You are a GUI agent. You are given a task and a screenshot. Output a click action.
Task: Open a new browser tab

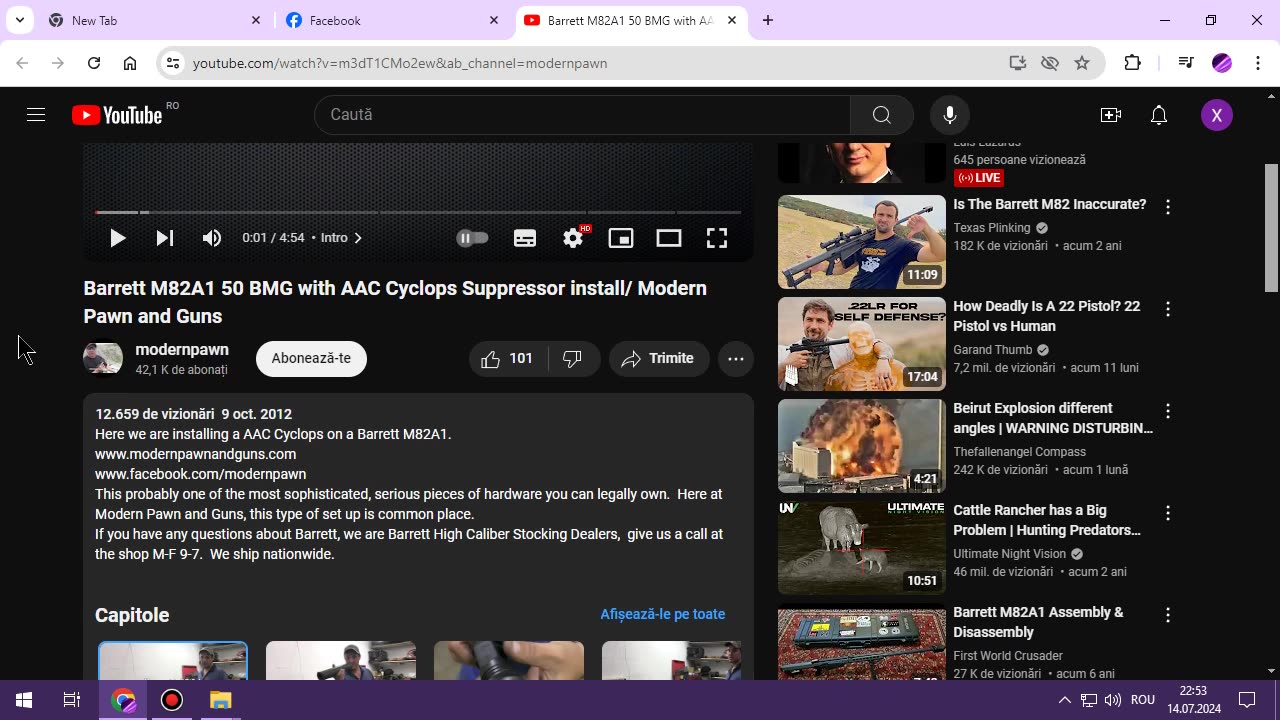768,20
